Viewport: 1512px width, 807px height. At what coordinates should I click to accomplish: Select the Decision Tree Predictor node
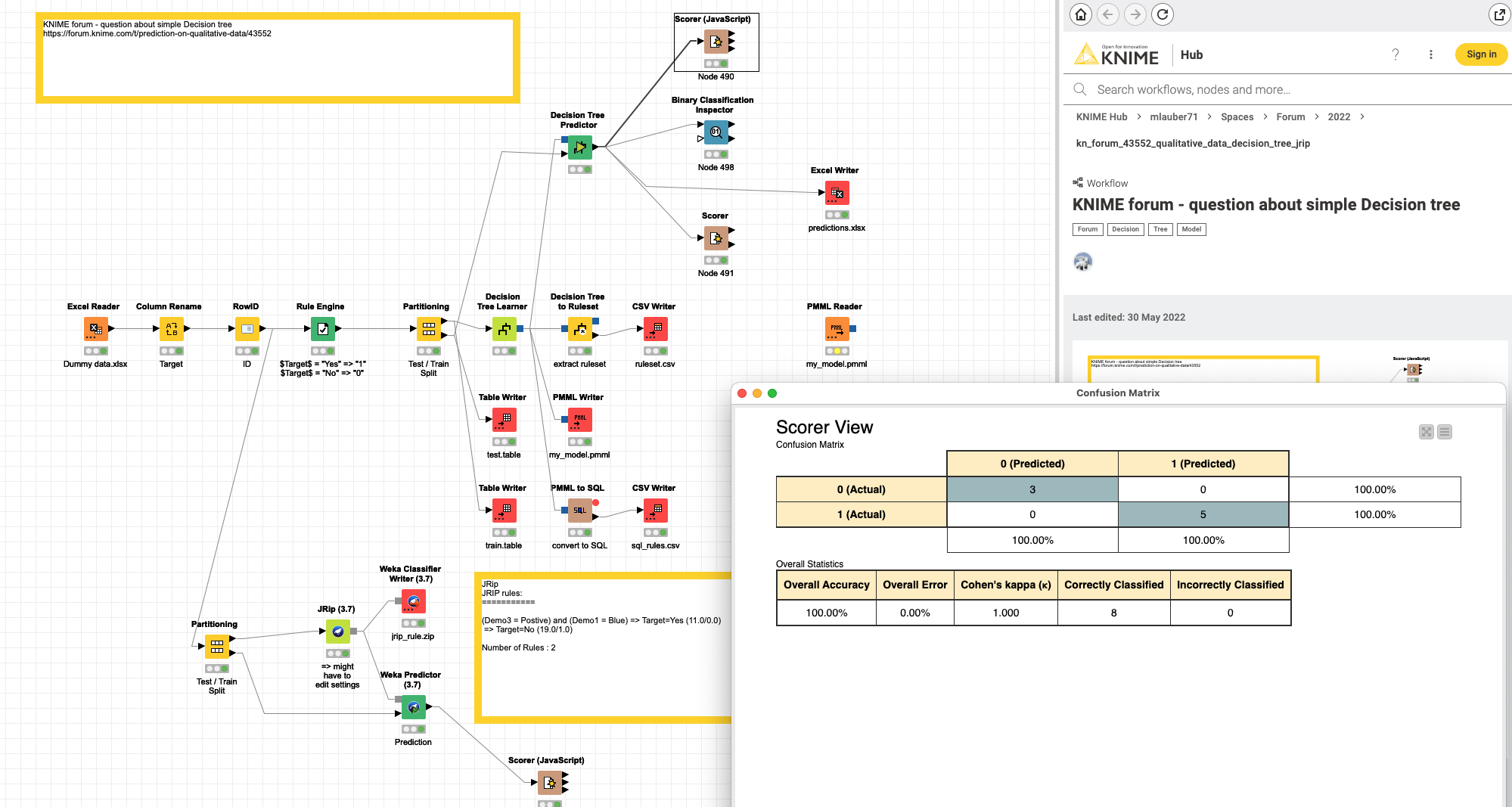coord(579,147)
